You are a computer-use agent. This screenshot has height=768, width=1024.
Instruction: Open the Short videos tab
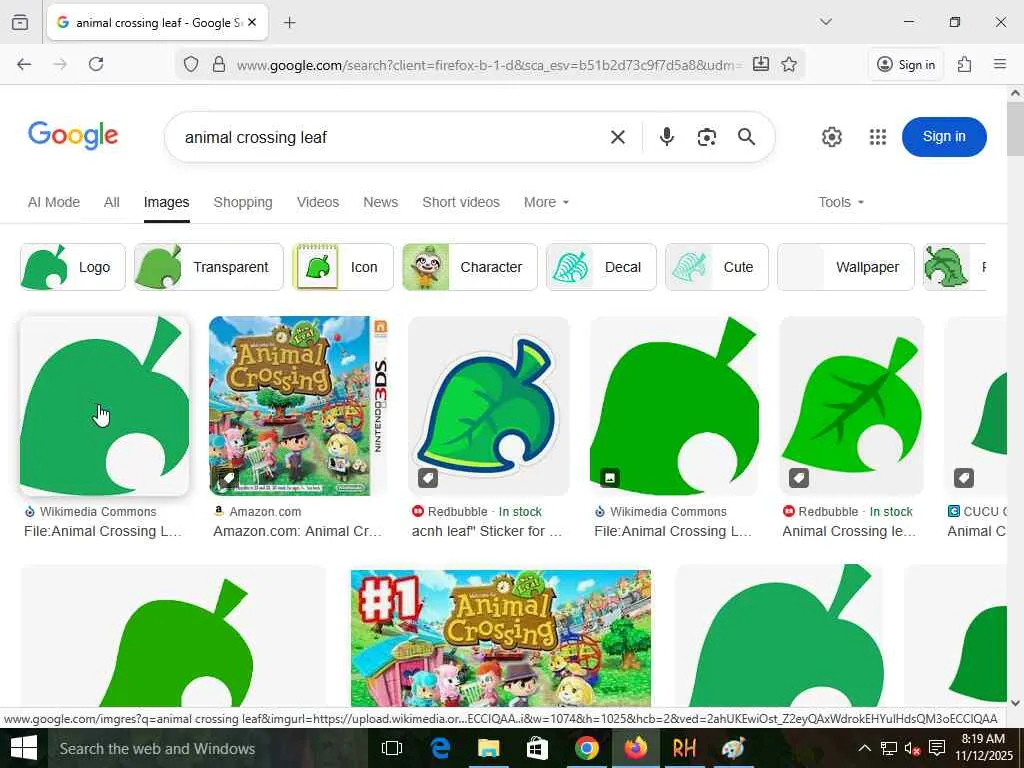tap(461, 202)
